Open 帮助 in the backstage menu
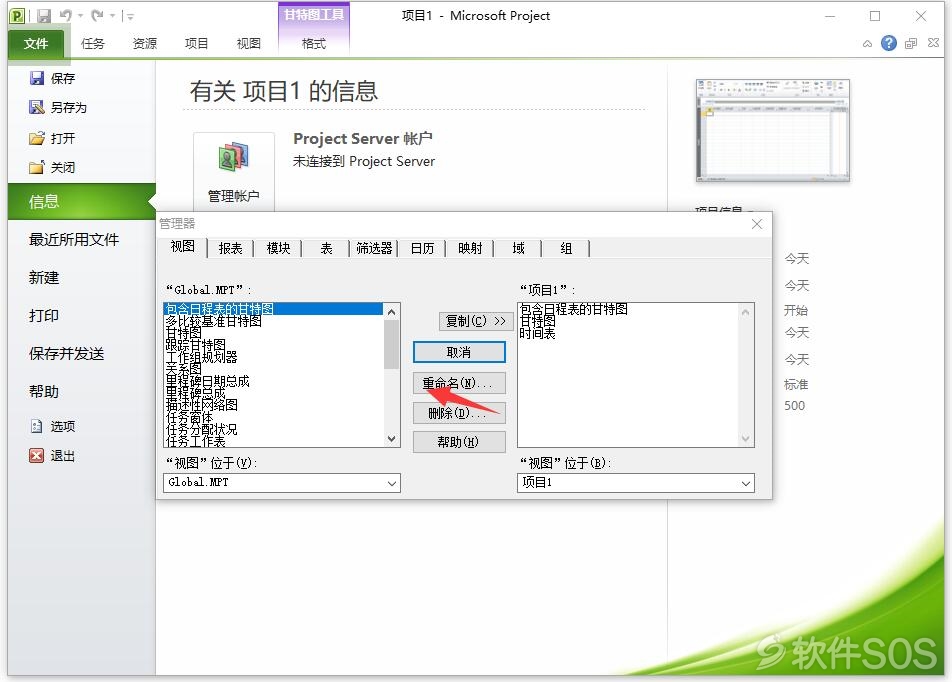952x682 pixels. click(44, 392)
